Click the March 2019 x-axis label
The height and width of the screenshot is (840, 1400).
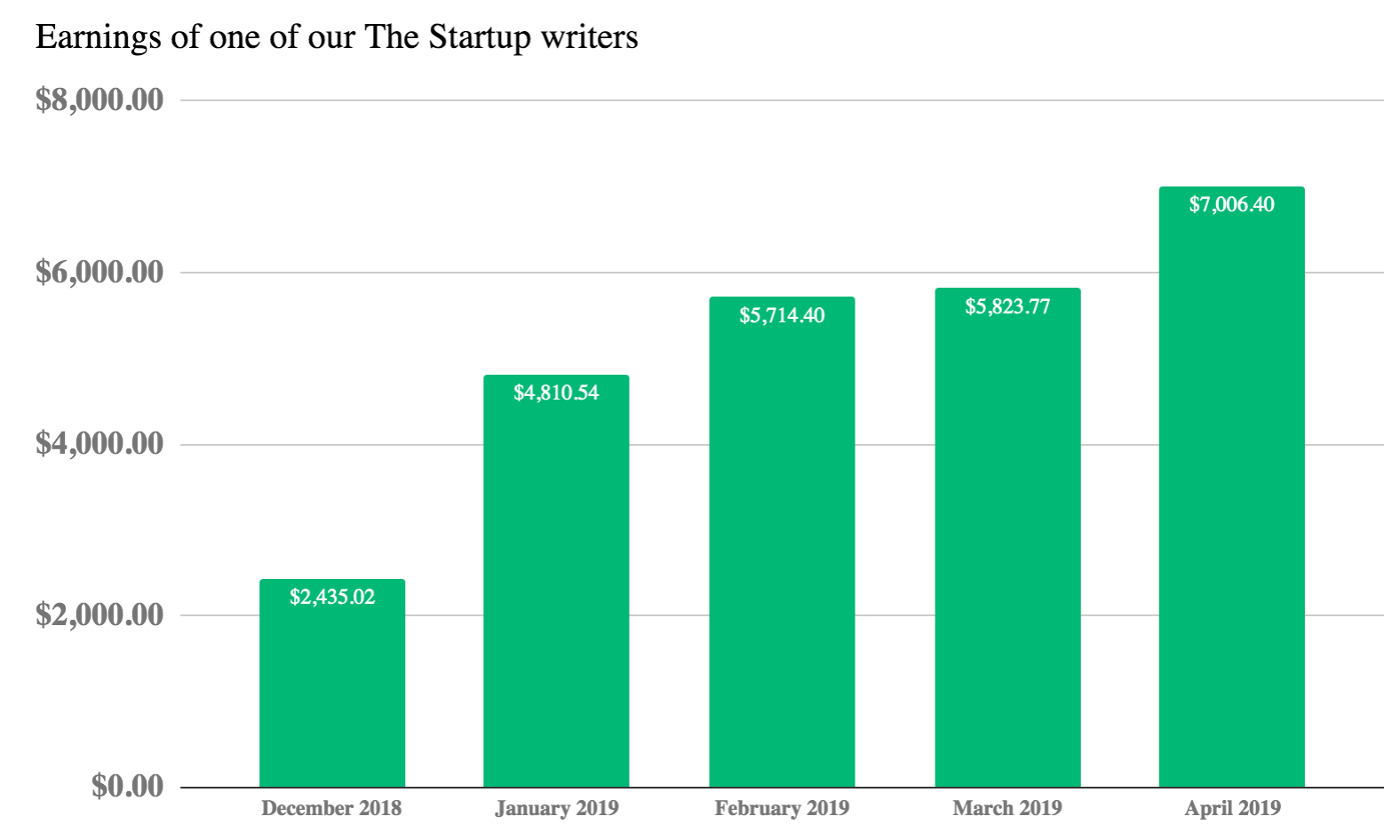1007,808
